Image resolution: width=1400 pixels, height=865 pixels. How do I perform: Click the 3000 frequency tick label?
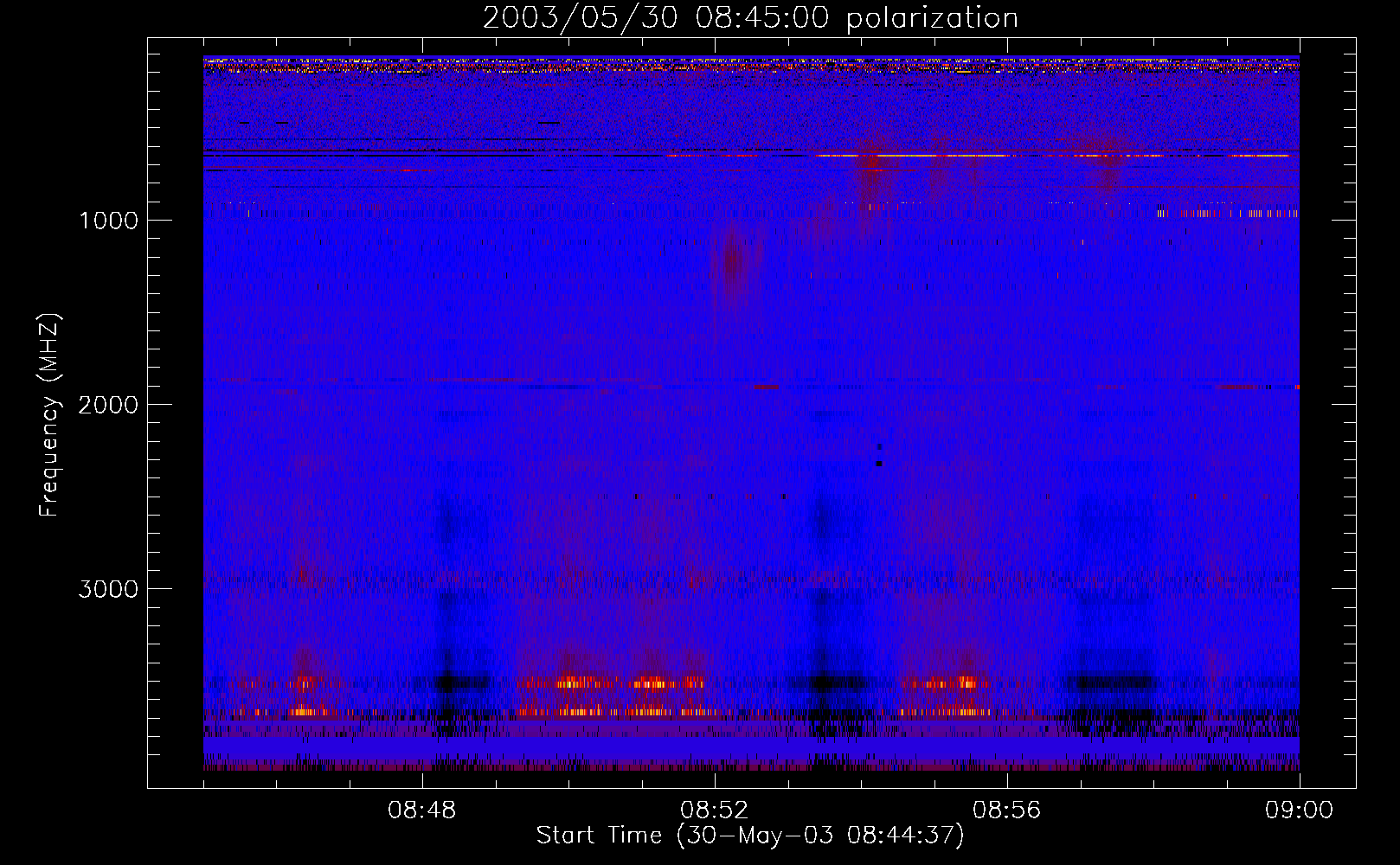pos(108,589)
